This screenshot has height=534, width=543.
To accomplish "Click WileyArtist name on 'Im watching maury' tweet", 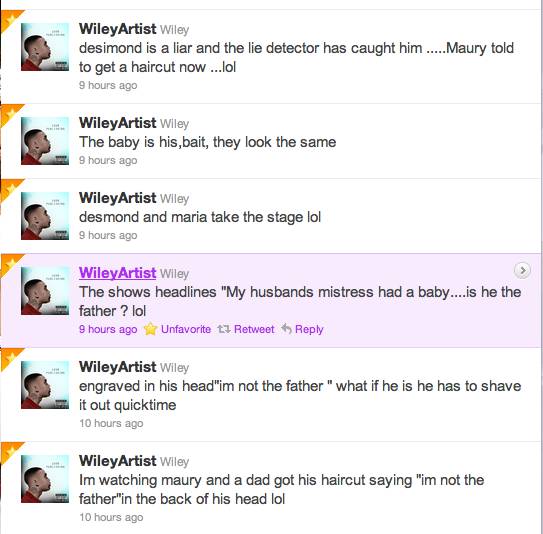I will (x=117, y=461).
